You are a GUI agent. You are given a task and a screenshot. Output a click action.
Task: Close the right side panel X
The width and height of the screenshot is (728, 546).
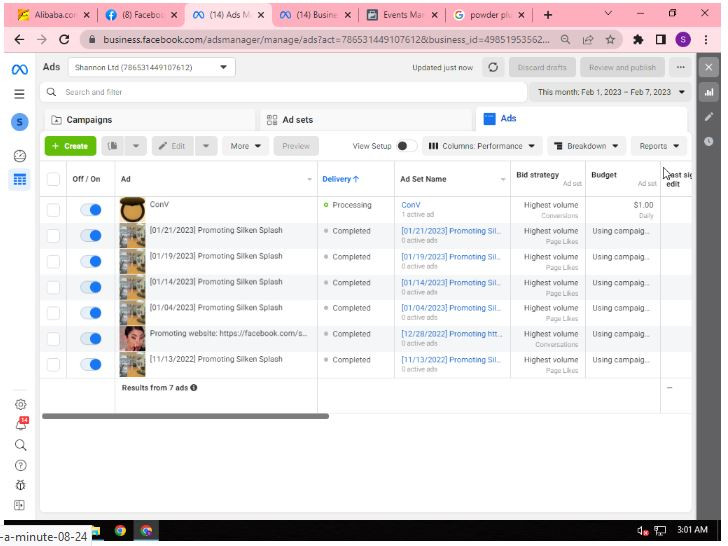[x=708, y=68]
